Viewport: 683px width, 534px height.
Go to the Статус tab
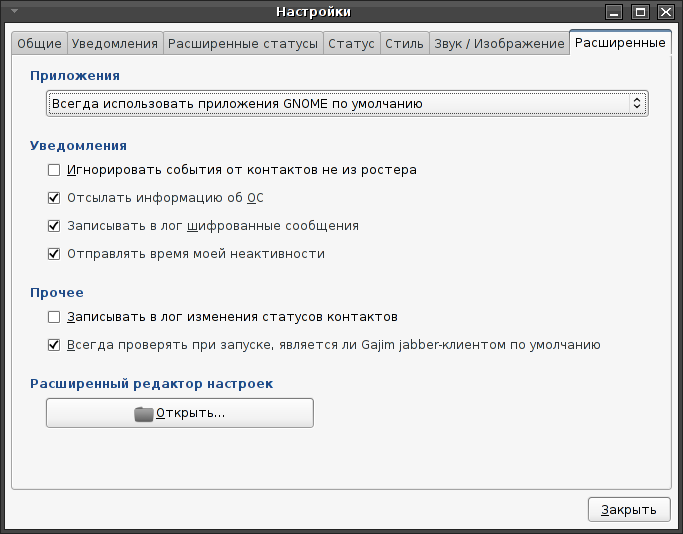tap(352, 43)
